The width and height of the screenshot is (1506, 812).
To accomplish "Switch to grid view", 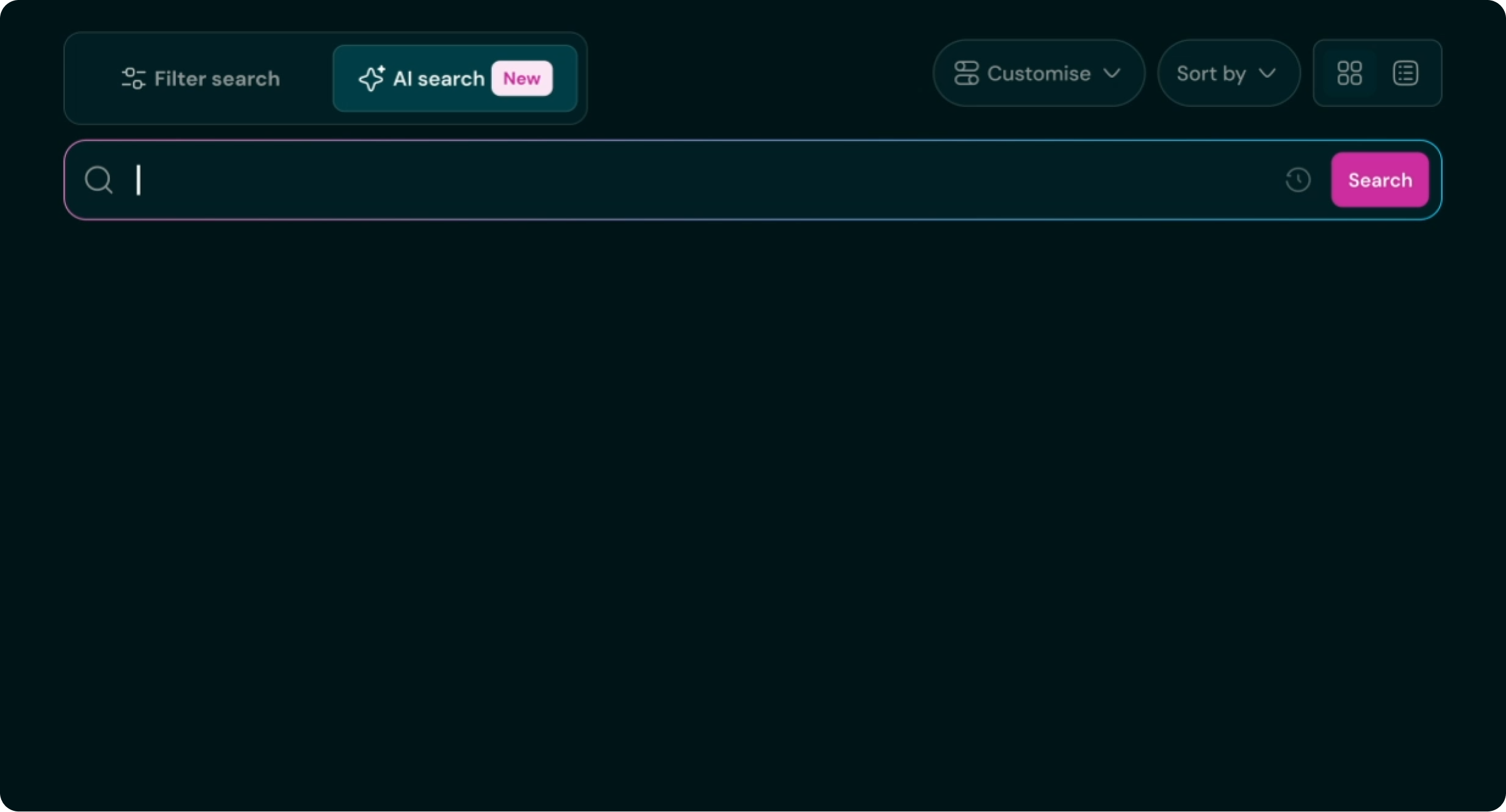I will 1349,73.
